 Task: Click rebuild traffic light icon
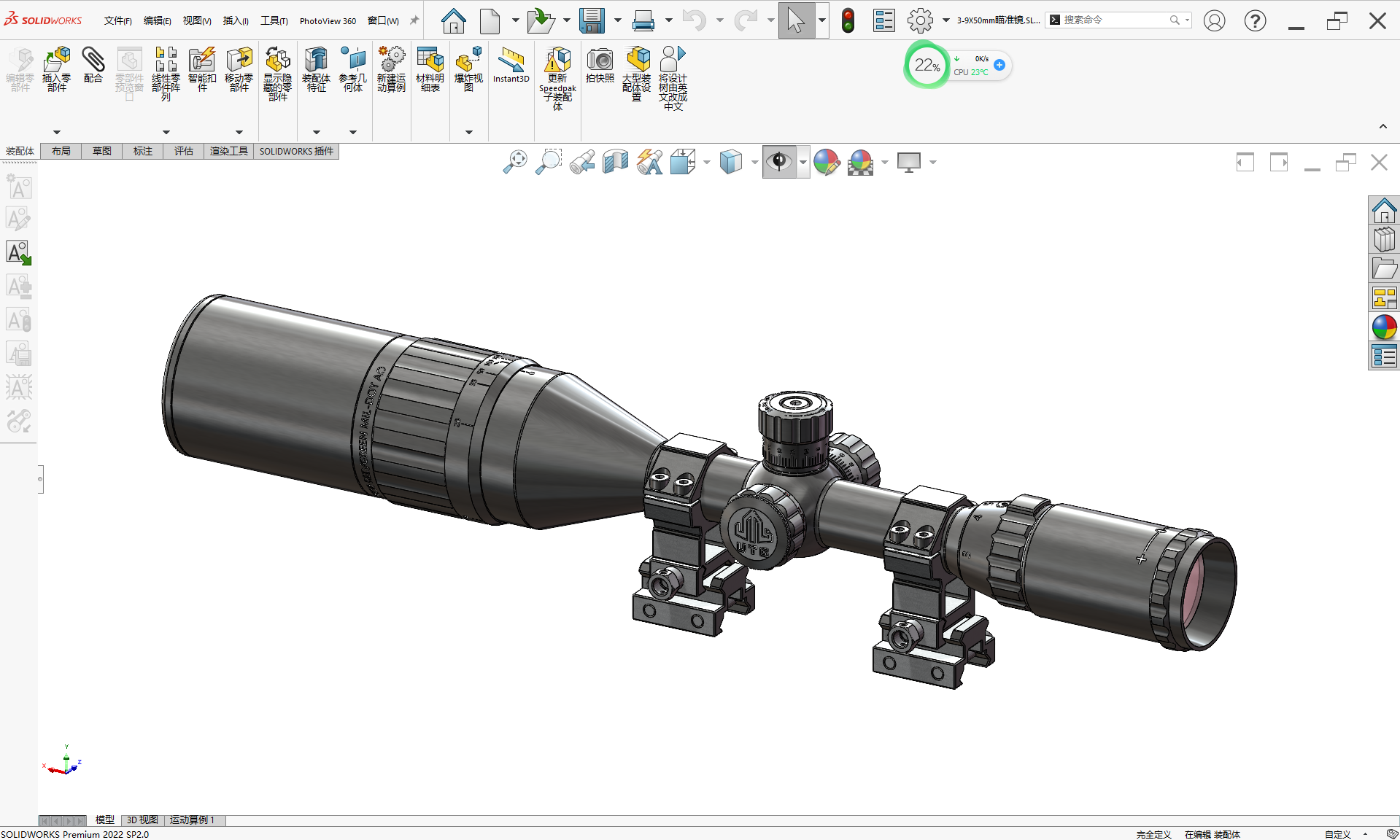click(x=848, y=20)
